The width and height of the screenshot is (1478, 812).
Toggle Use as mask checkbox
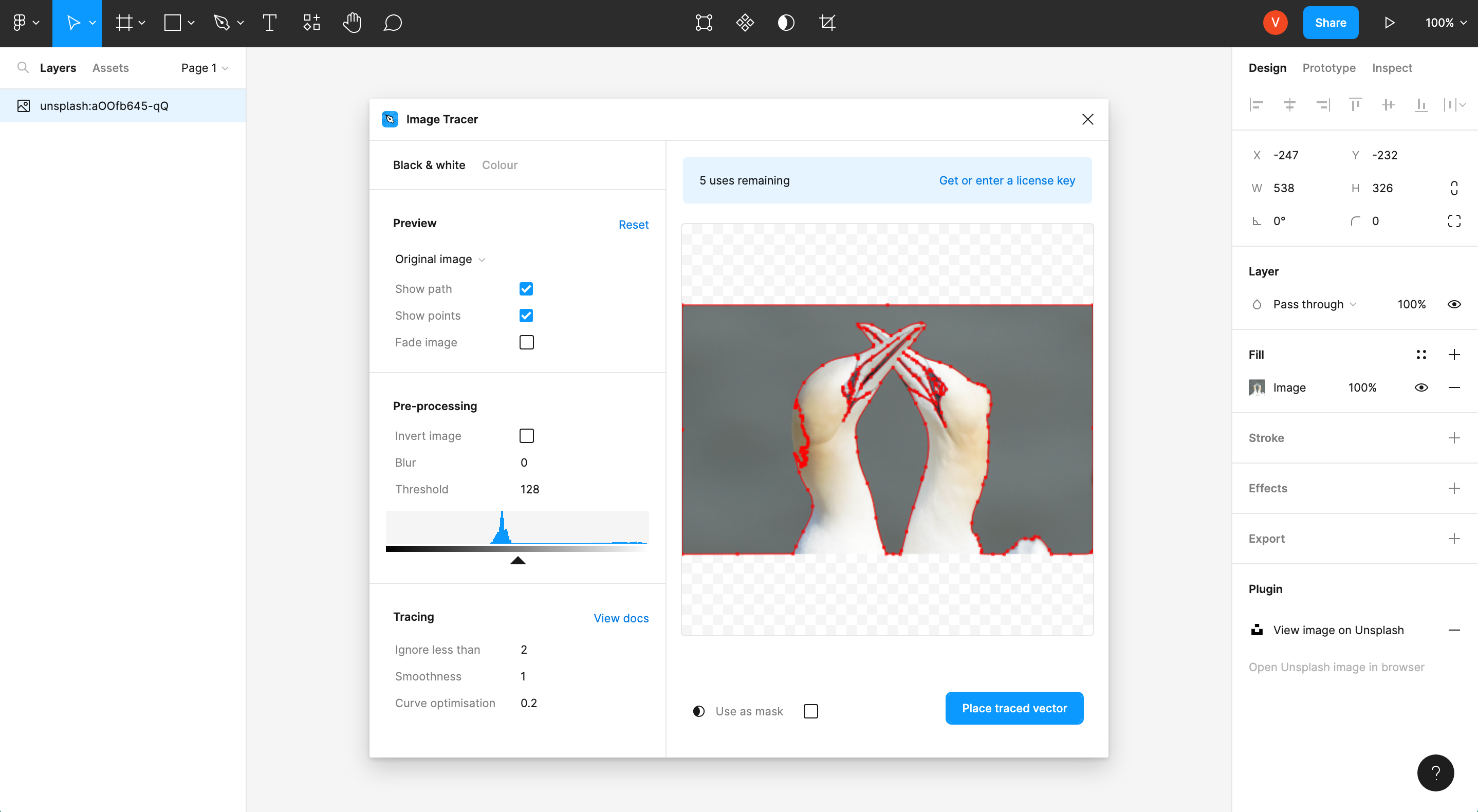(x=811, y=711)
